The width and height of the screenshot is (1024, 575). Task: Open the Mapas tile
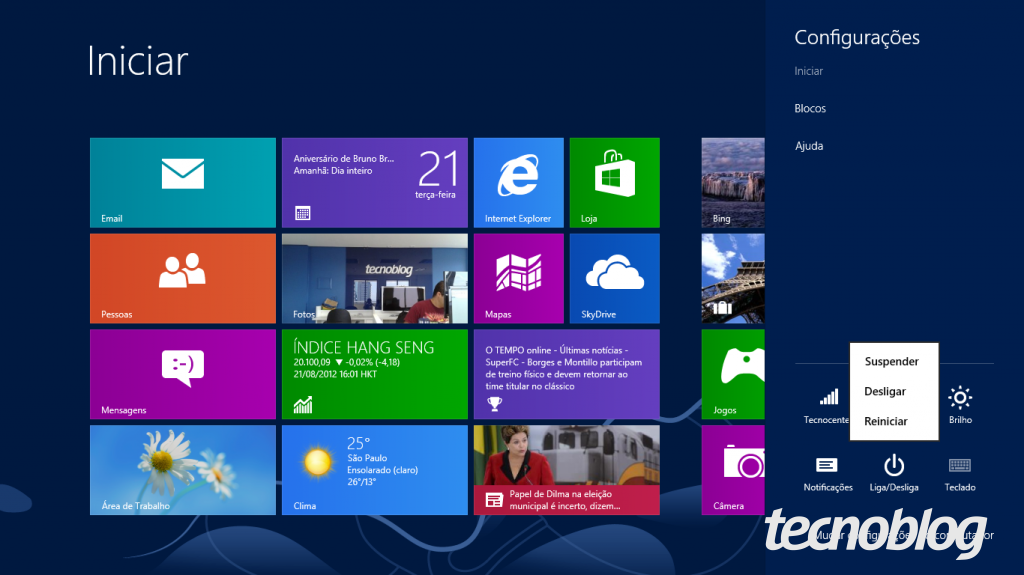(x=519, y=278)
